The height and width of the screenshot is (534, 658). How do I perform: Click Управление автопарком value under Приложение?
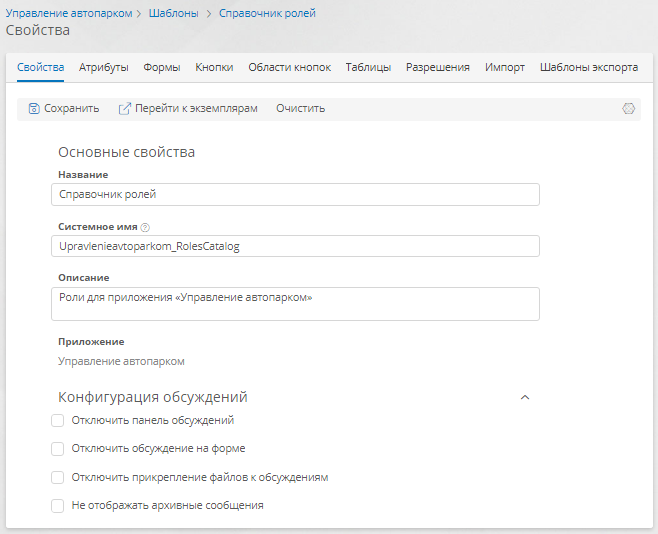tap(121, 362)
